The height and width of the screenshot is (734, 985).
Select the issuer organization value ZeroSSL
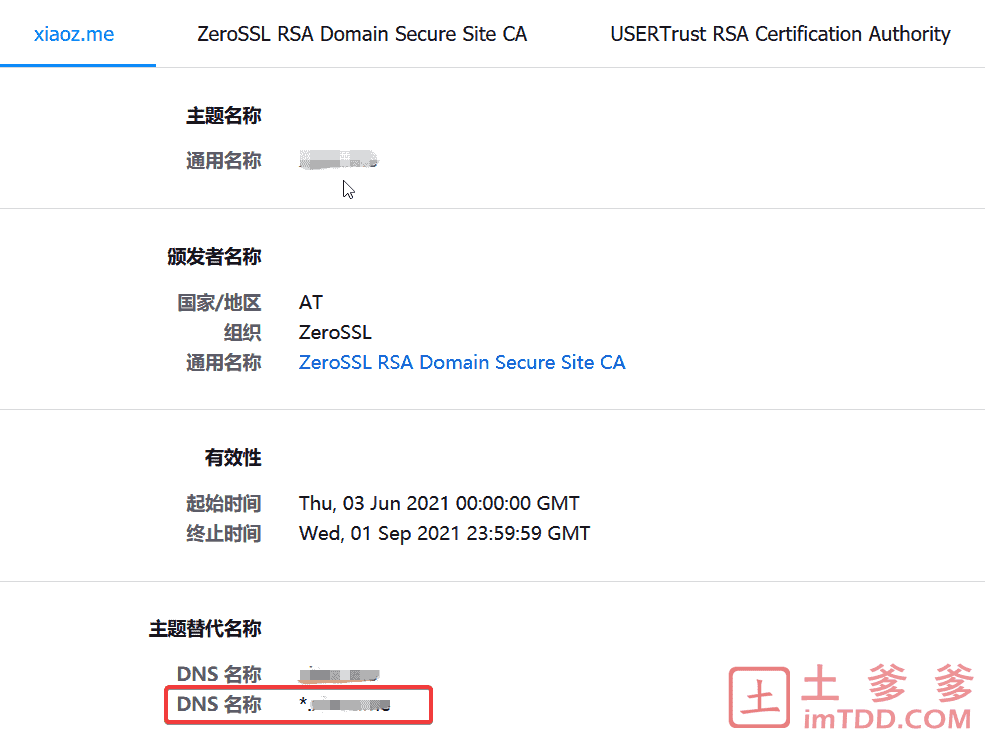coord(335,332)
